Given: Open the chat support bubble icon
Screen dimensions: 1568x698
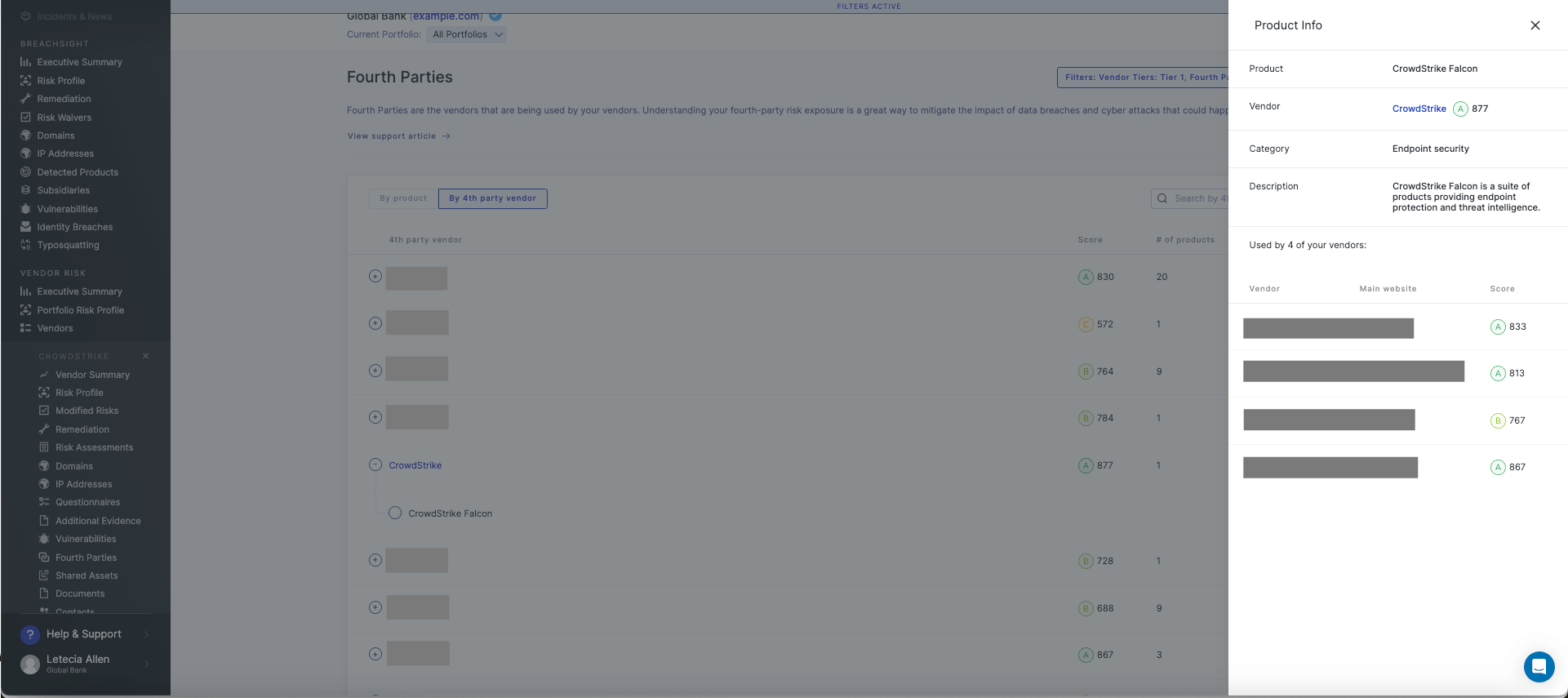Looking at the screenshot, I should click(x=1539, y=666).
